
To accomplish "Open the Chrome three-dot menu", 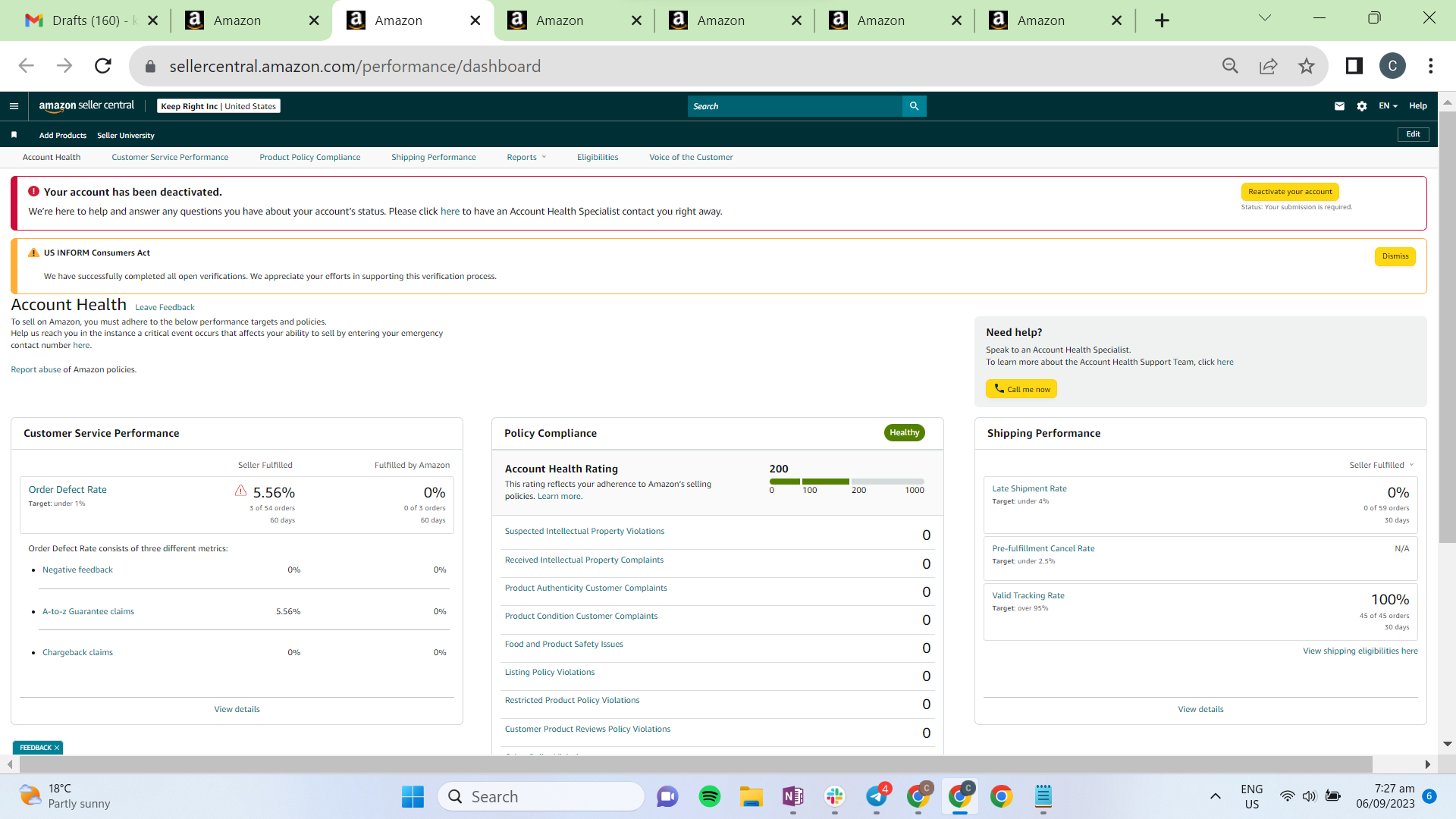I will point(1431,66).
